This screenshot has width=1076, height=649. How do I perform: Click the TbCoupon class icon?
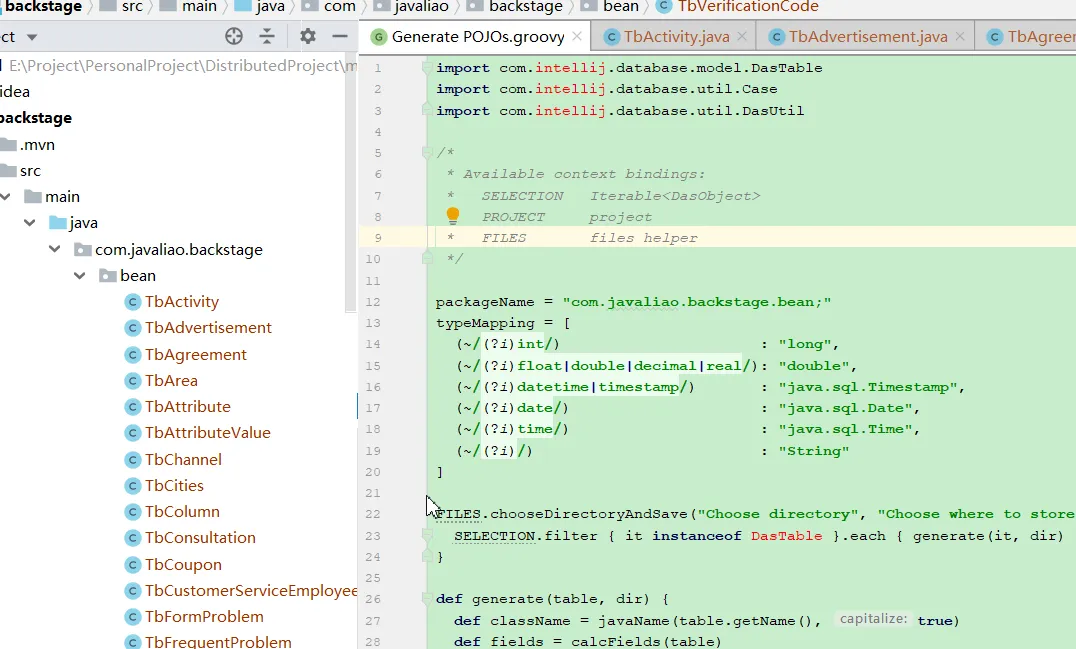tap(132, 565)
